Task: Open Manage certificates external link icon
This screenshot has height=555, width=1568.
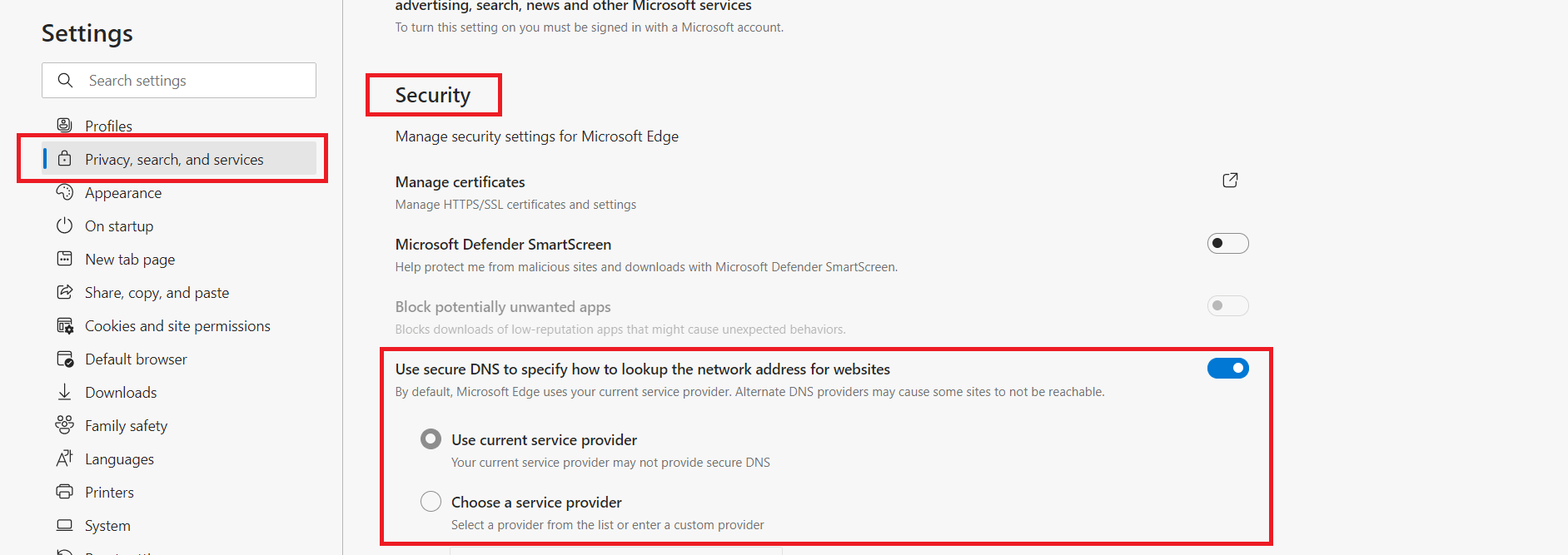Action: [1230, 181]
